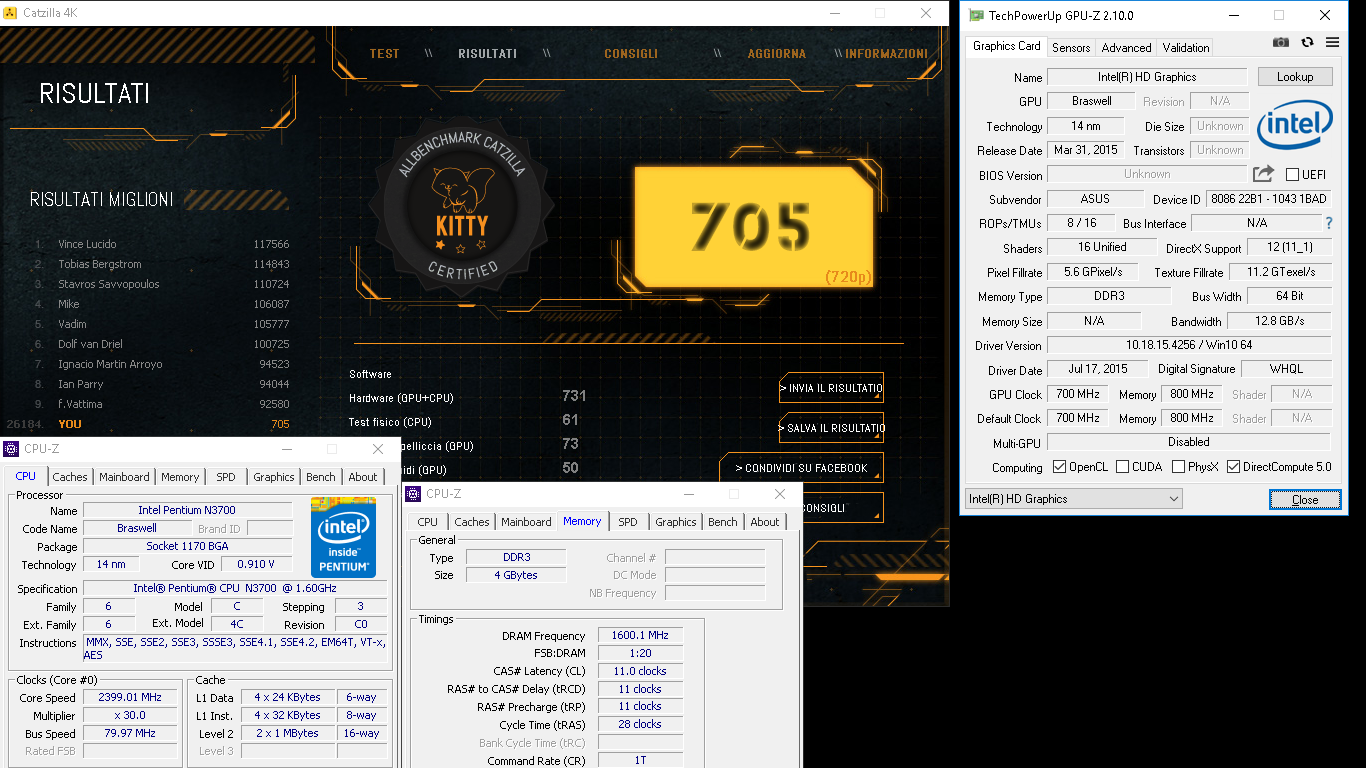Click the 705 score panel
This screenshot has height=768, width=1366.
pyautogui.click(x=752, y=226)
